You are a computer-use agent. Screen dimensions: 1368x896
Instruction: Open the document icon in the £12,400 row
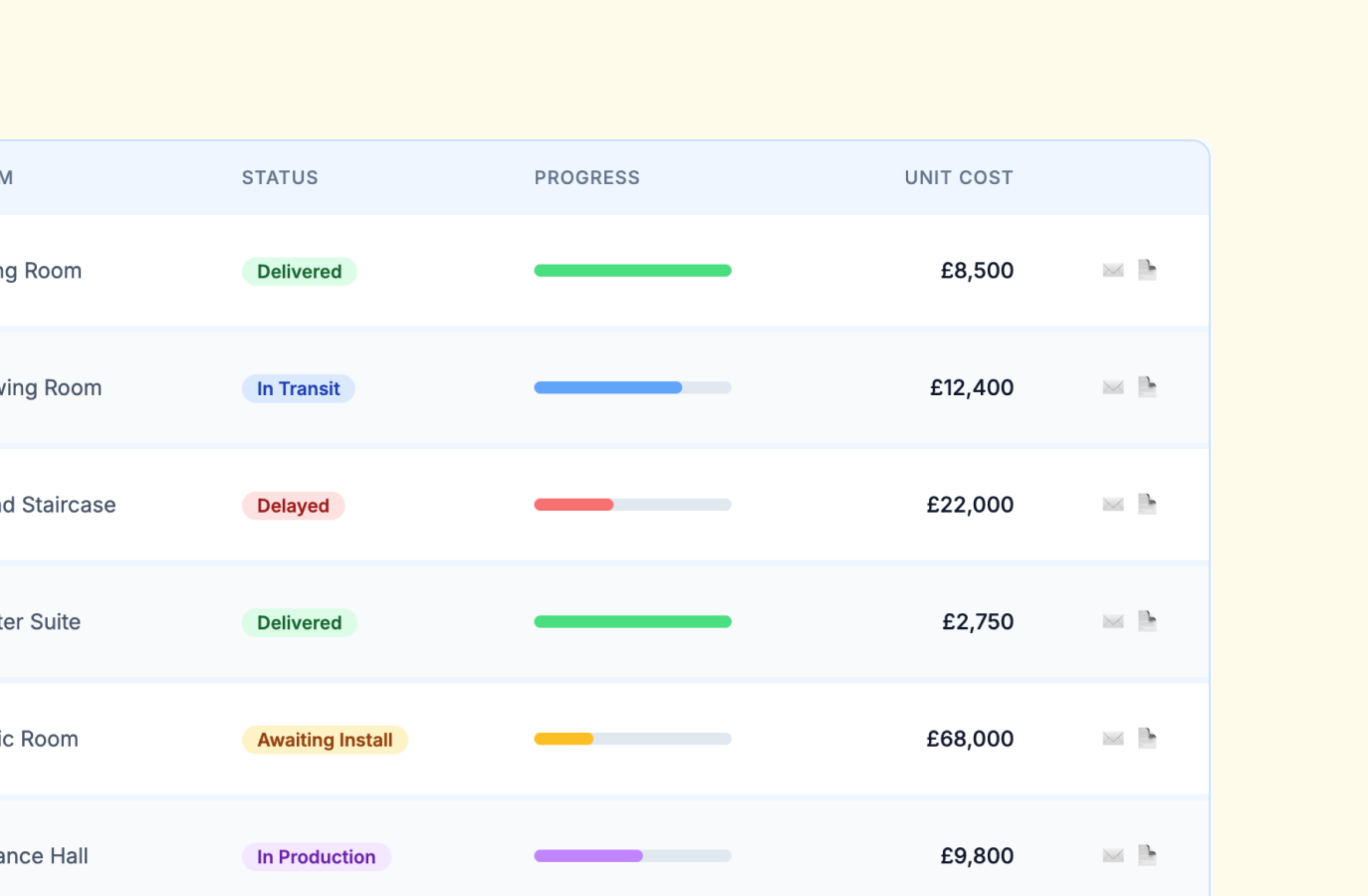tap(1147, 387)
